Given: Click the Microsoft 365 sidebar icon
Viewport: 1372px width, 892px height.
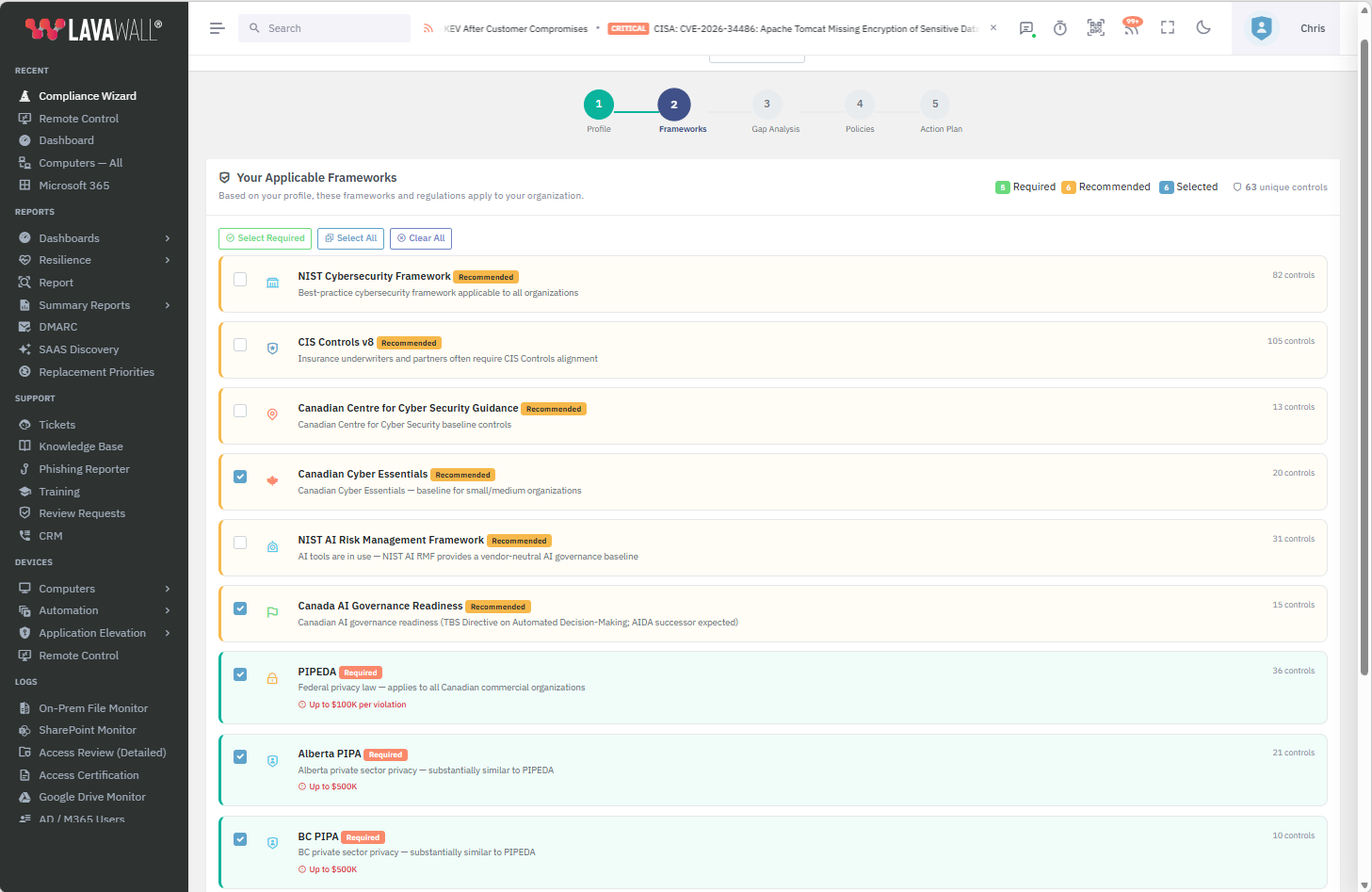Looking at the screenshot, I should point(24,186).
